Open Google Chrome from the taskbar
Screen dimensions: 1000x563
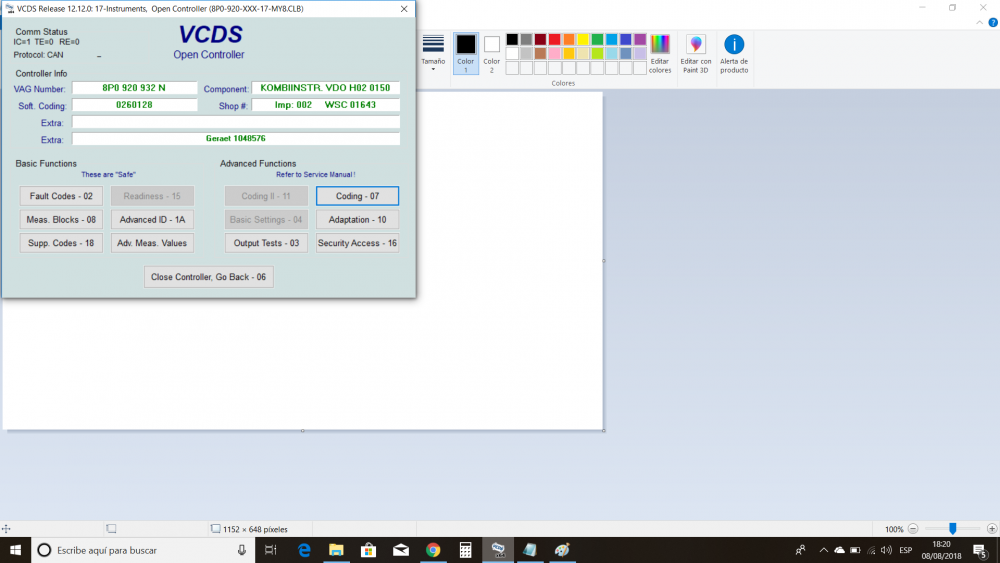coord(433,550)
